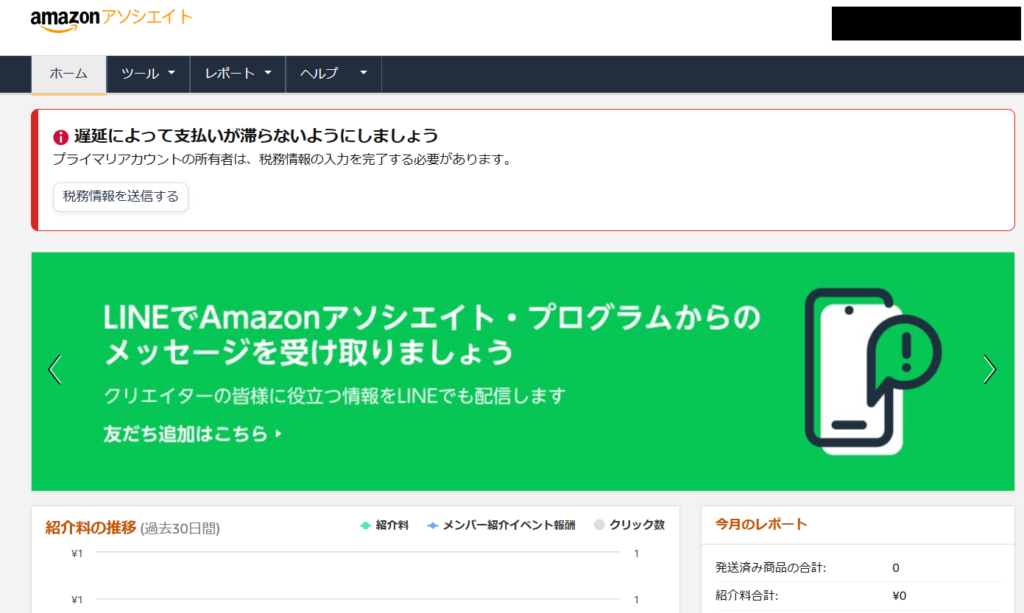1024x613 pixels.
Task: Select the ホーム tab
Action: point(69,74)
